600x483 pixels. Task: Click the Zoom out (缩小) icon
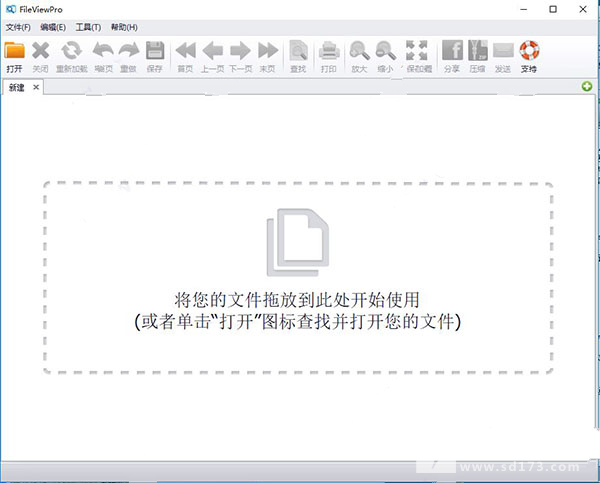386,51
